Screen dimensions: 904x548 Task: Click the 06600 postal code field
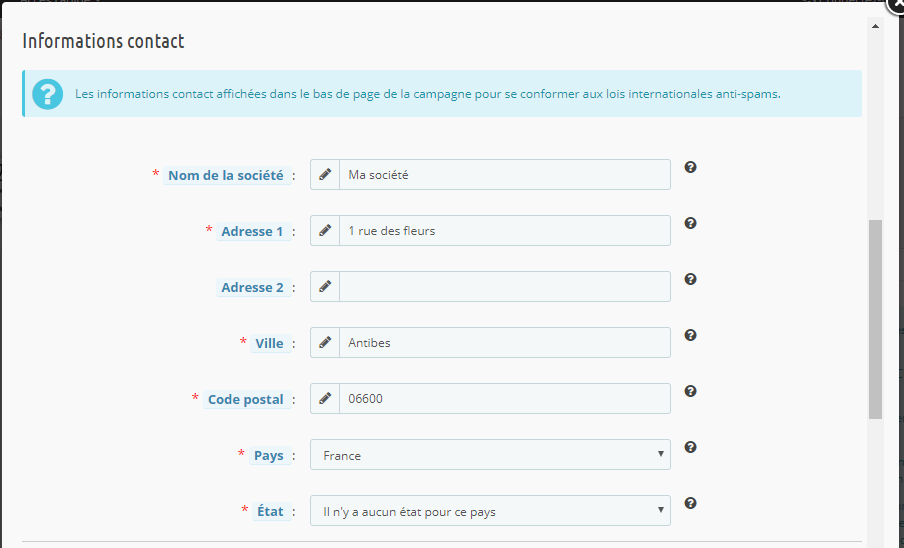504,398
